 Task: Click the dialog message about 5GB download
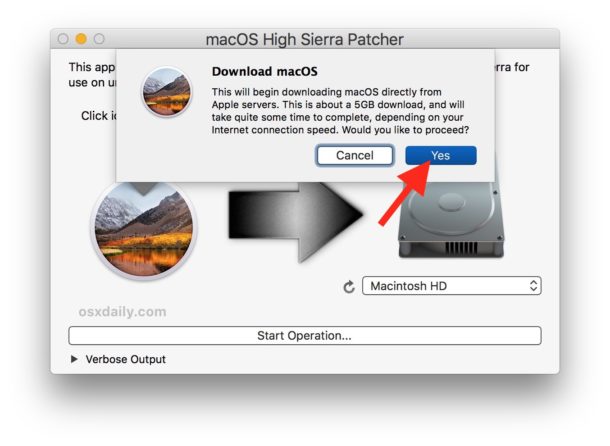point(340,111)
